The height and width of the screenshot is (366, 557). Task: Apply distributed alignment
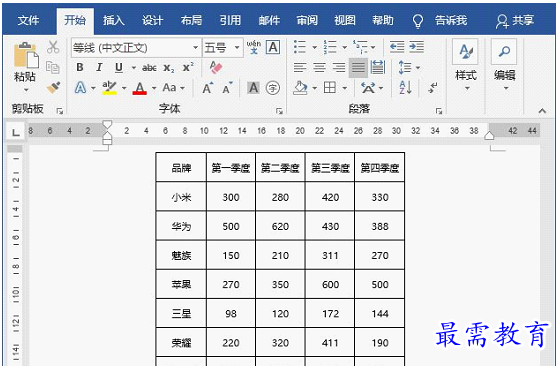pyautogui.click(x=378, y=68)
